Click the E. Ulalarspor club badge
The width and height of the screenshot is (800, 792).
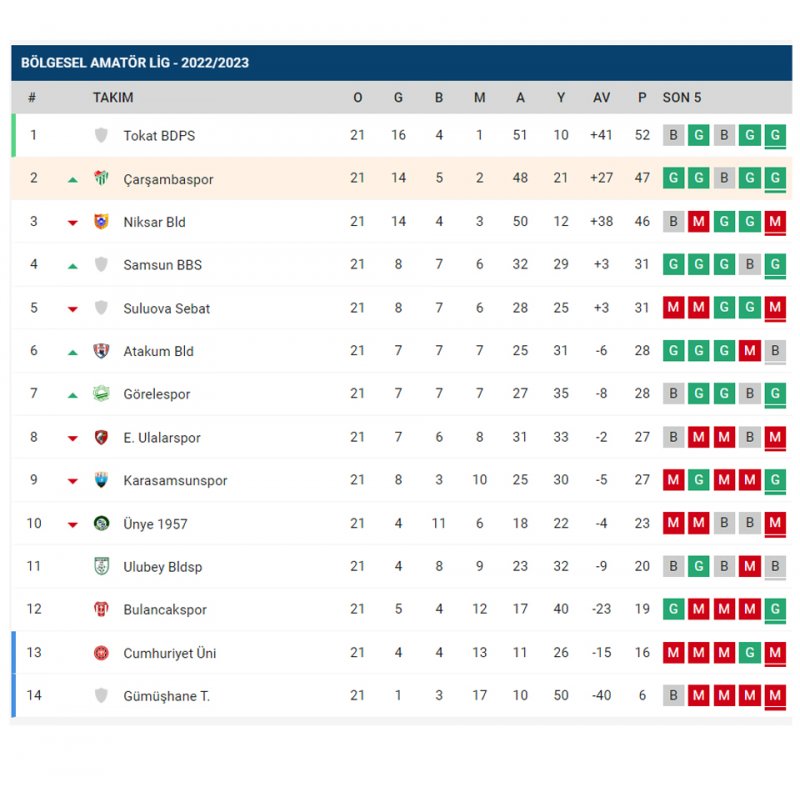point(101,437)
